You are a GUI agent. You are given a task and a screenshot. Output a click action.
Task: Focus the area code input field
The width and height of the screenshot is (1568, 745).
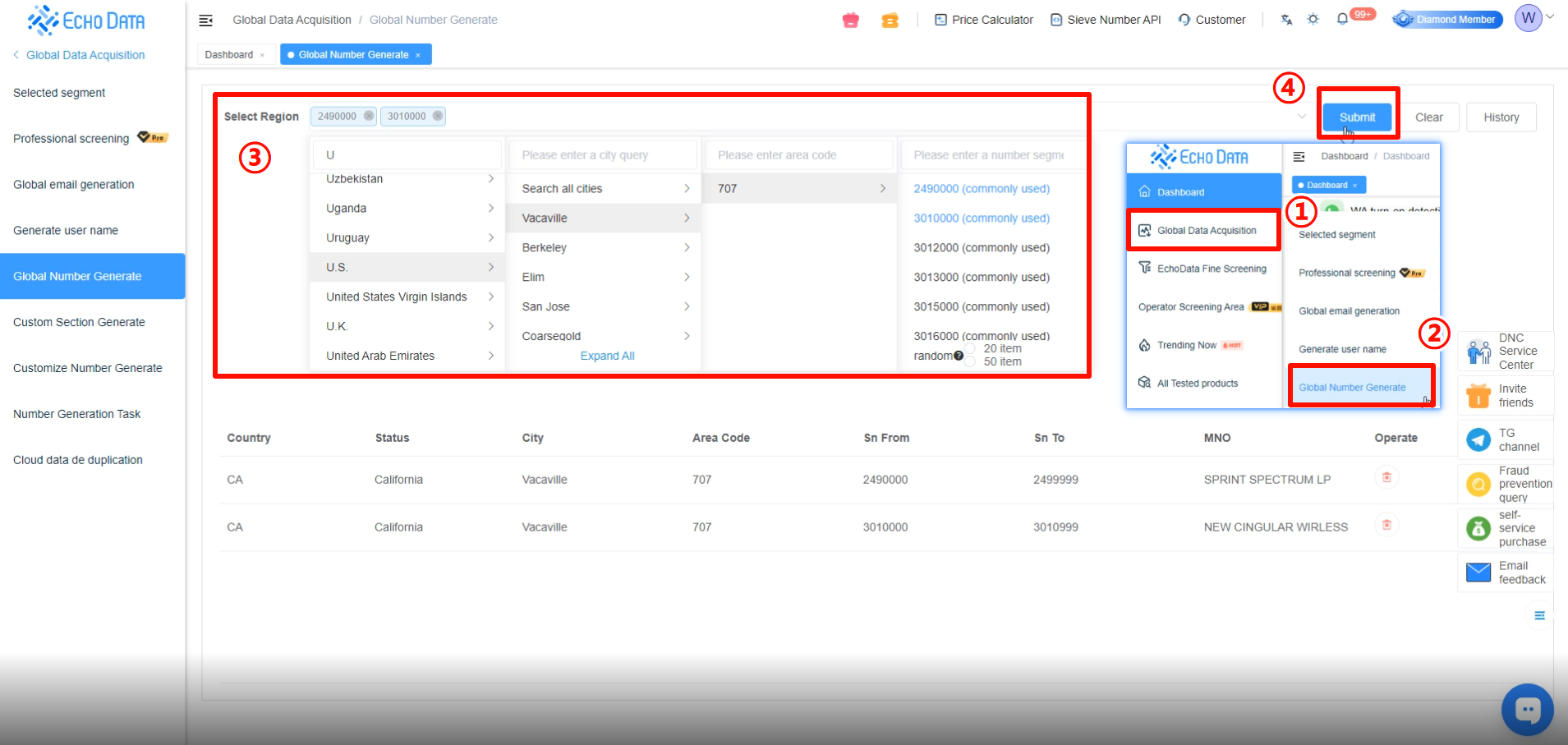click(x=798, y=154)
